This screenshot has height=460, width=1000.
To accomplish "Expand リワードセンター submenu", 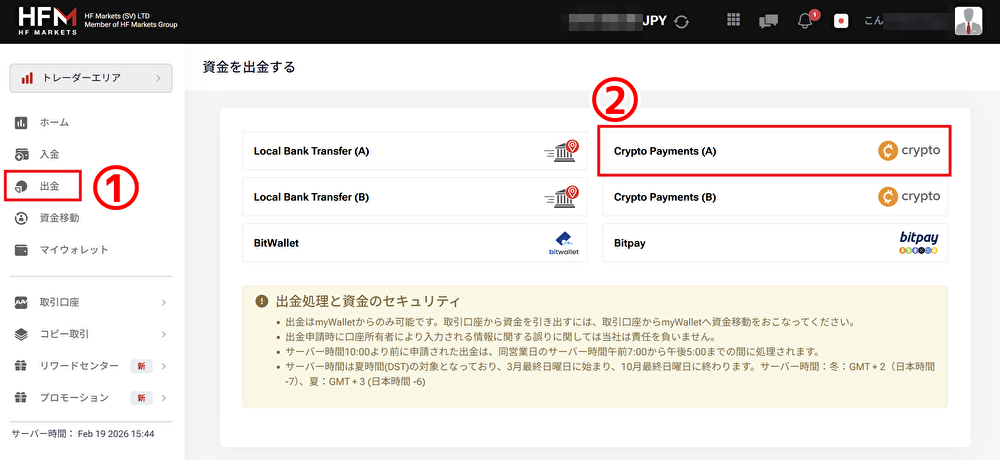I will (x=90, y=366).
